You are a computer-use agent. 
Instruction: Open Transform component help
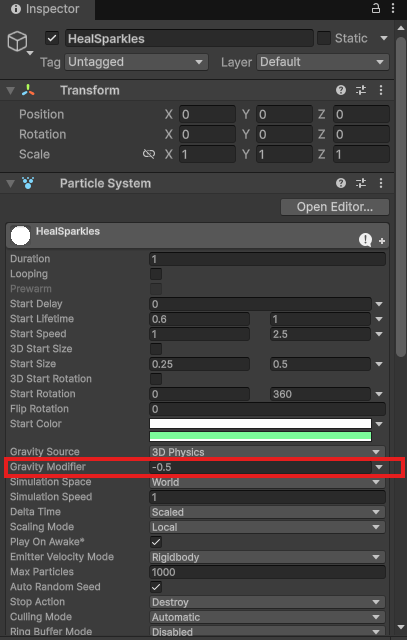tap(341, 90)
